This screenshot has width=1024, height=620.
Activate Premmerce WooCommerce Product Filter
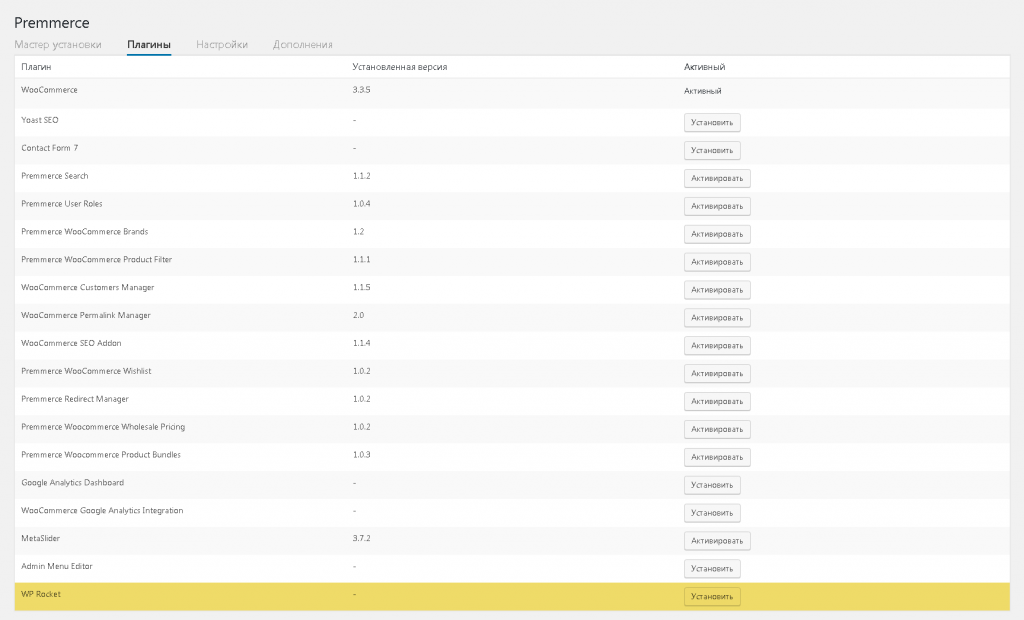coord(717,262)
